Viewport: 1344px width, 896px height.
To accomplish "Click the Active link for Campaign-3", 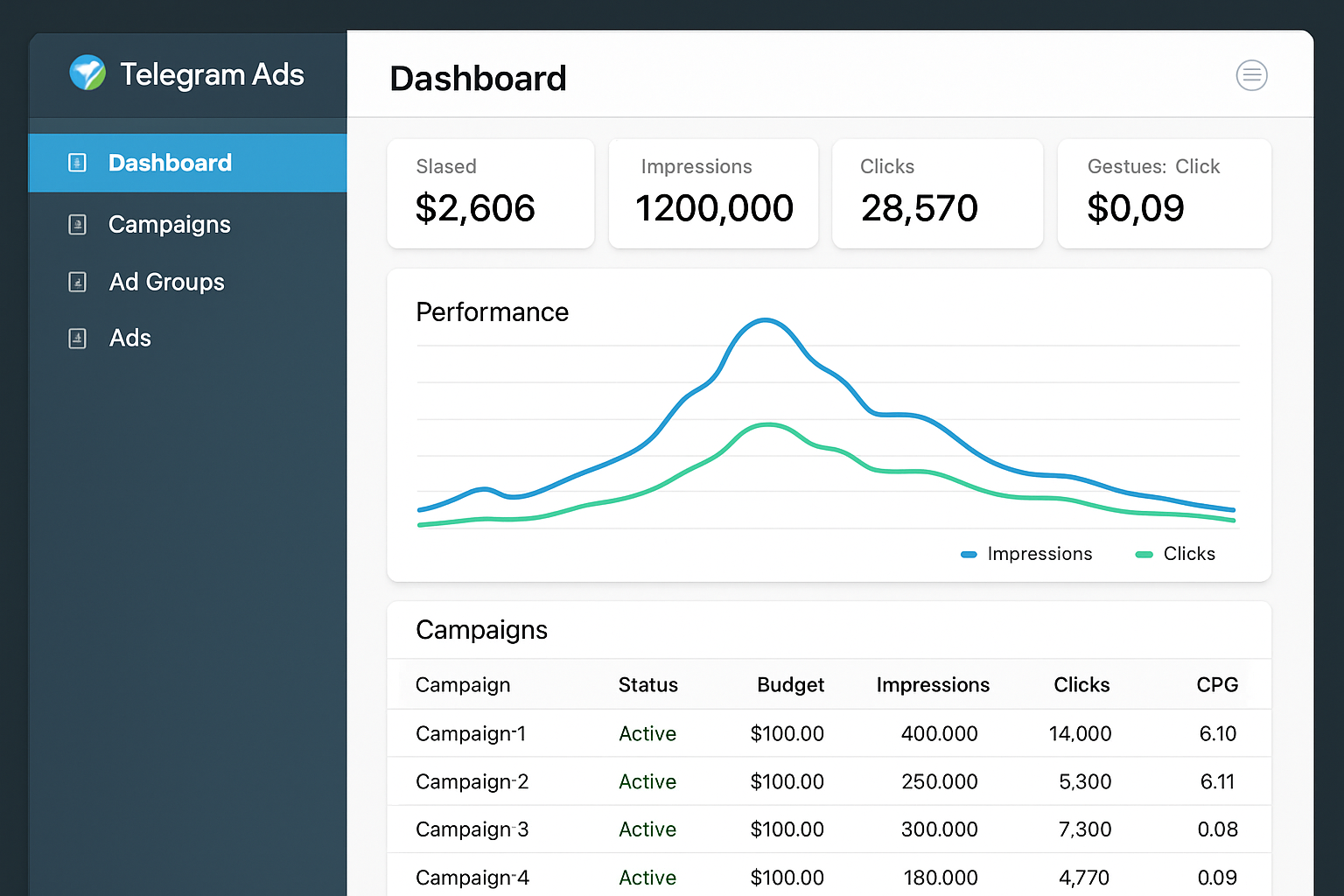I will tap(647, 829).
